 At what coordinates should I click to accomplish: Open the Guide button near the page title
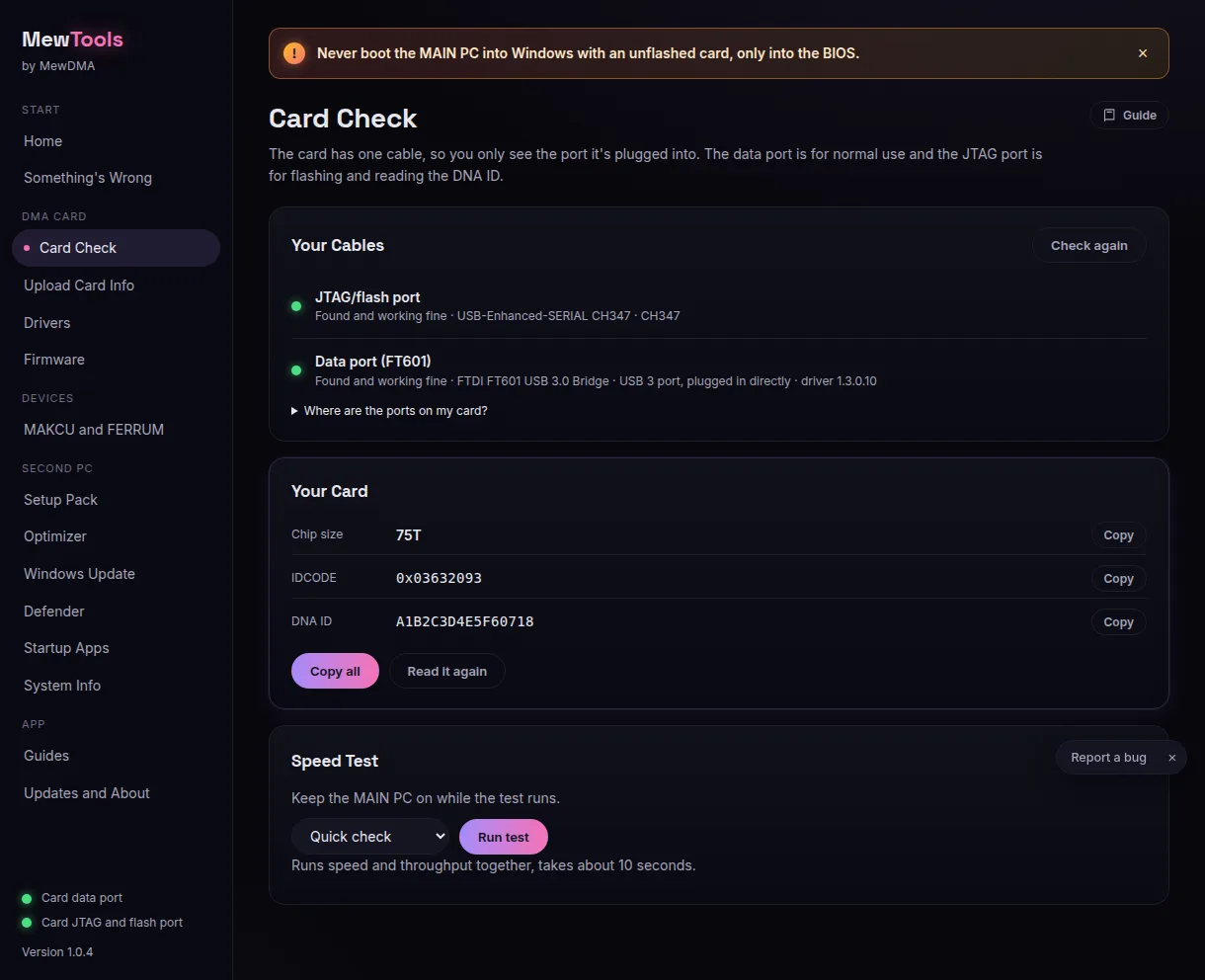[x=1129, y=116]
